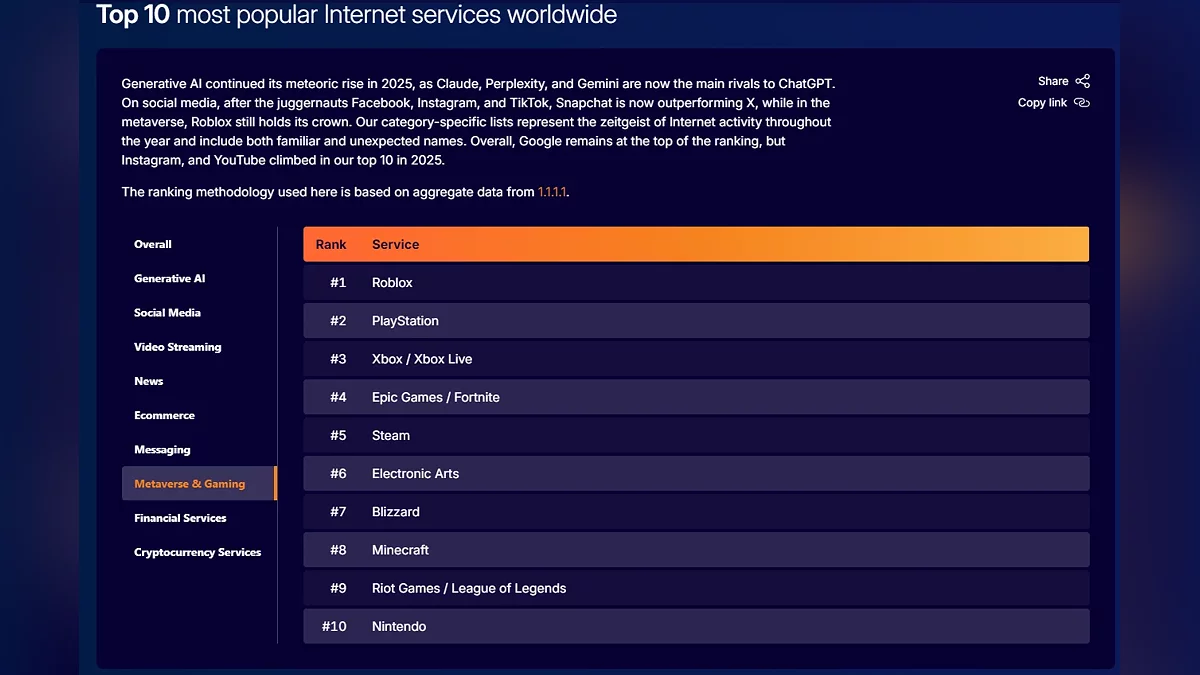Click the Share network icon
Image resolution: width=1200 pixels, height=675 pixels.
click(x=1083, y=81)
